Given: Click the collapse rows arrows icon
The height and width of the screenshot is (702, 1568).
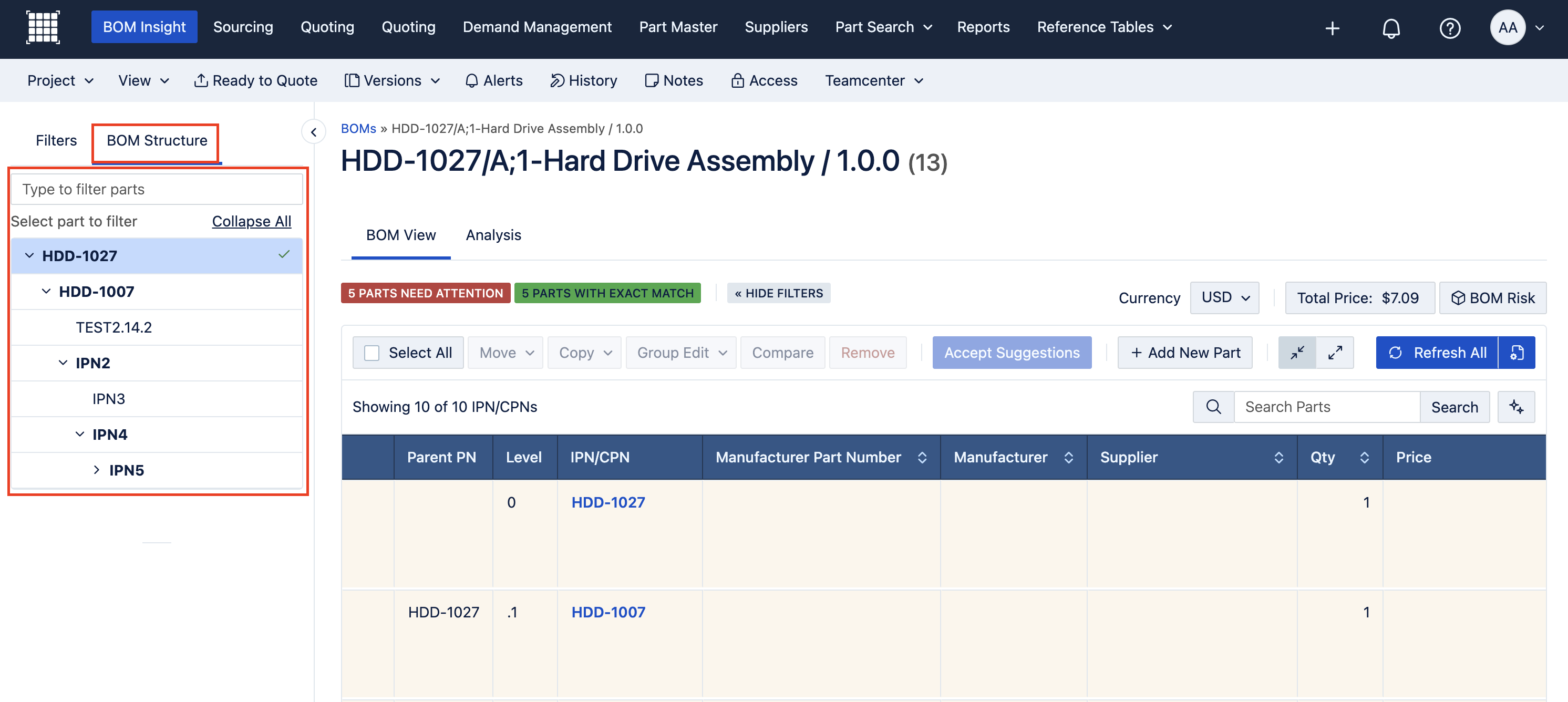Looking at the screenshot, I should point(1297,353).
